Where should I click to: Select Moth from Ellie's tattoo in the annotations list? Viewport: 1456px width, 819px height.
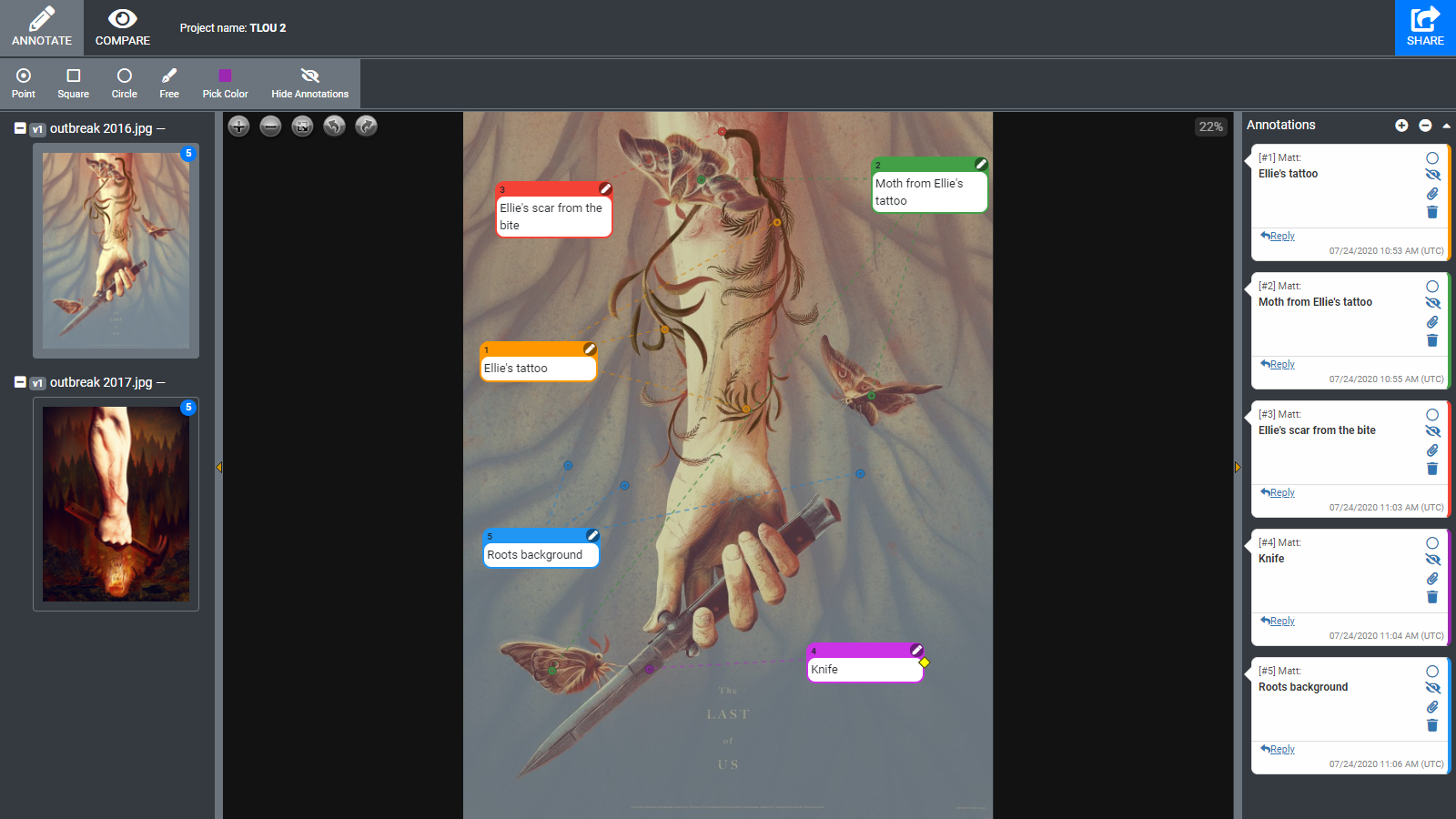click(x=1315, y=302)
